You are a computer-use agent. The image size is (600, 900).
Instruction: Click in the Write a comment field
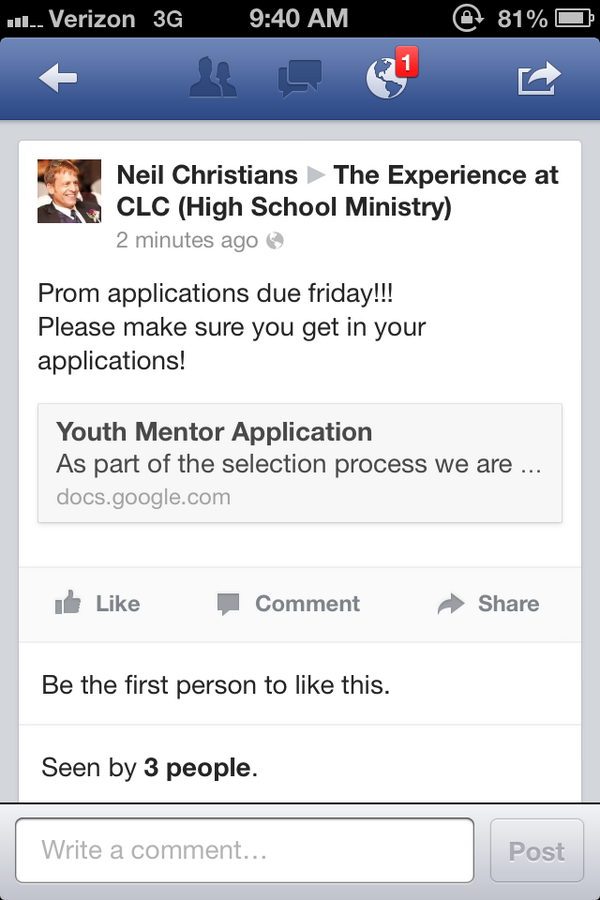(x=245, y=850)
